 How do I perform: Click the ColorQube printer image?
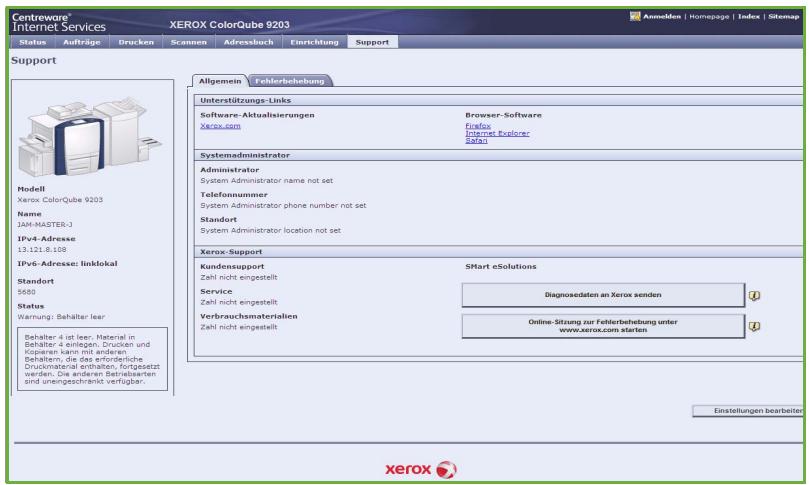click(90, 137)
